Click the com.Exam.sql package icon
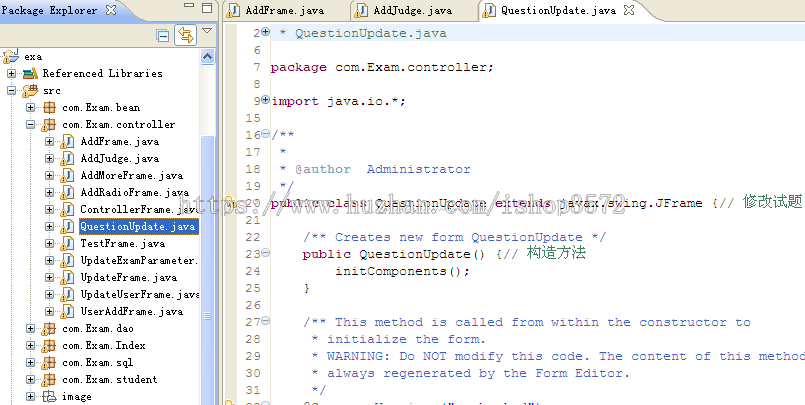Viewport: 805px width, 405px height. coord(49,362)
